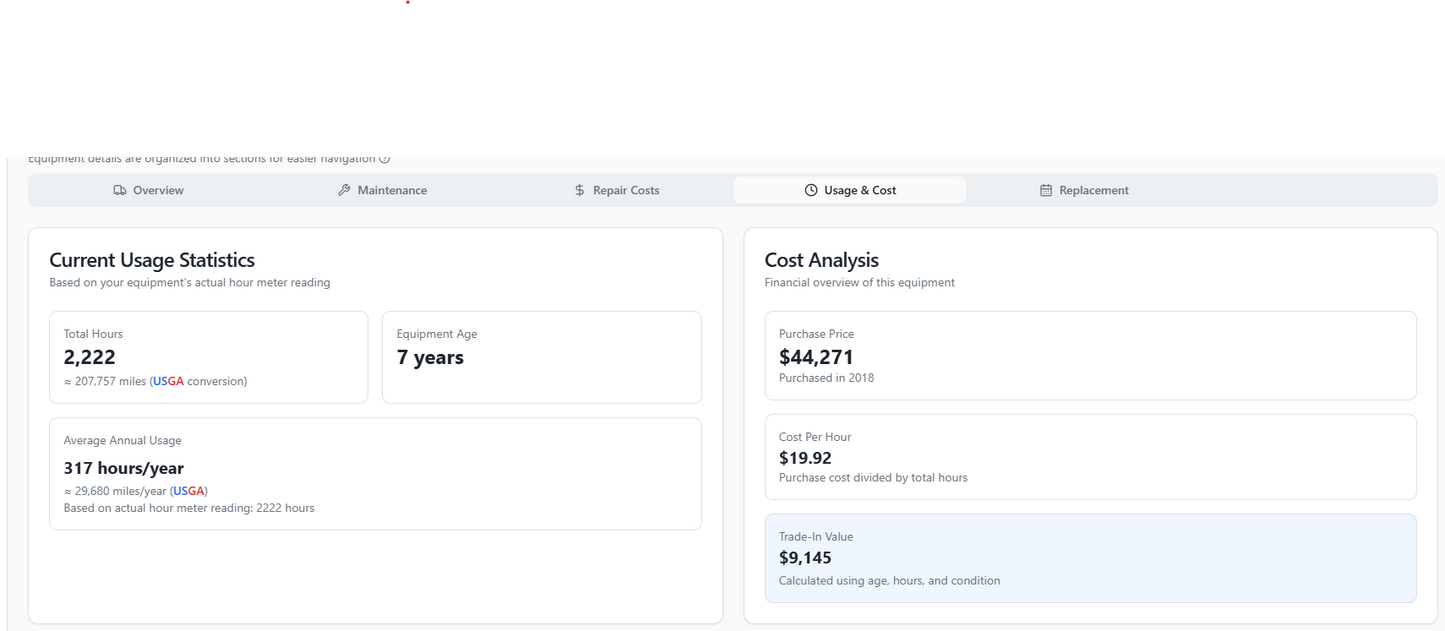Click the highlighted Trade-In Value card

[x=1090, y=558]
